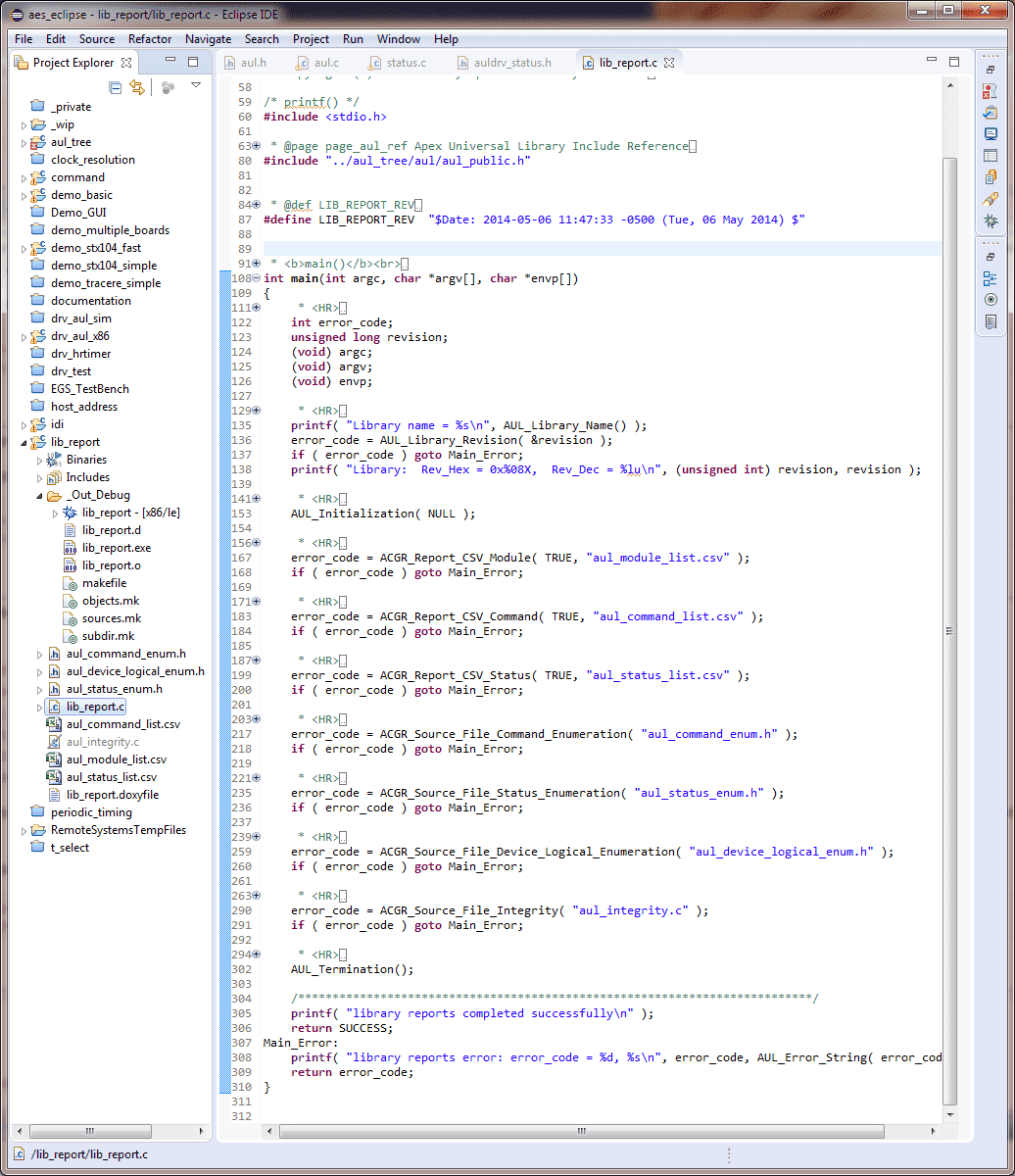Screen dimensions: 1015x1176
Task: Maximize the Project Explorer panel
Action: (x=193, y=61)
